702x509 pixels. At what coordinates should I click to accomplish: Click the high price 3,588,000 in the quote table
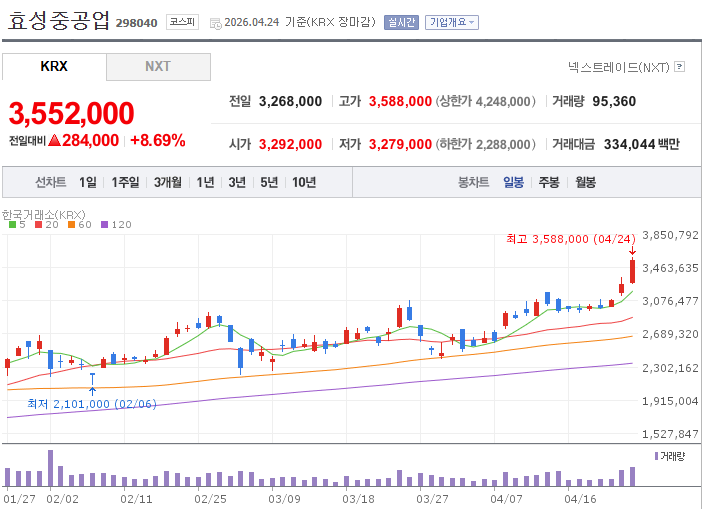[400, 101]
